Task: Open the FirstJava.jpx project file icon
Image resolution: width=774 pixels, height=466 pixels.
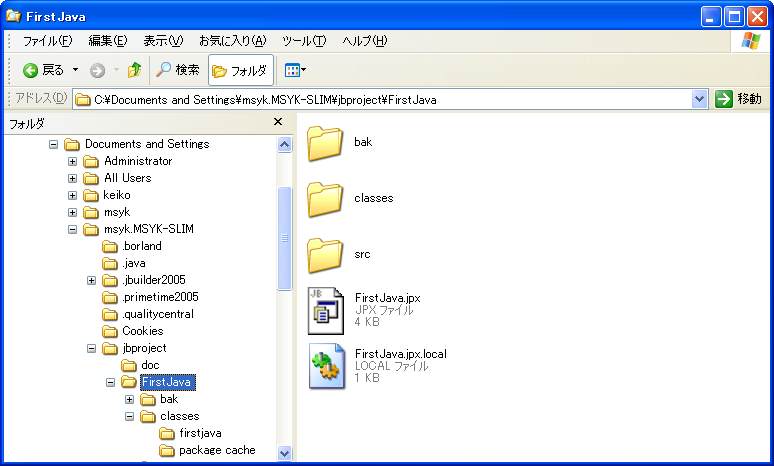Action: [x=326, y=310]
